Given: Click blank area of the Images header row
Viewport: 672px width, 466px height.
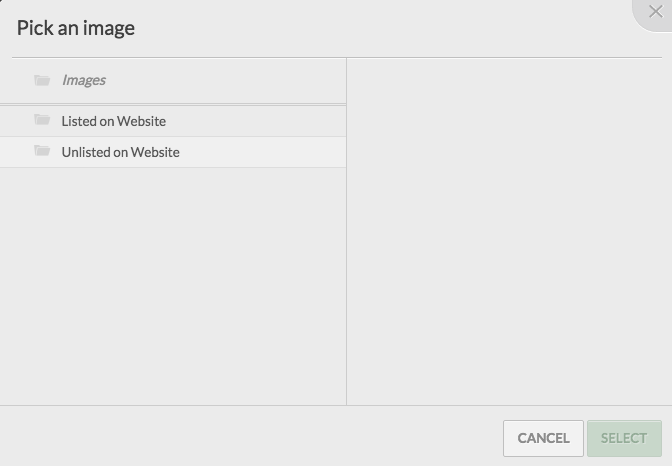Looking at the screenshot, I should pyautogui.click(x=225, y=80).
